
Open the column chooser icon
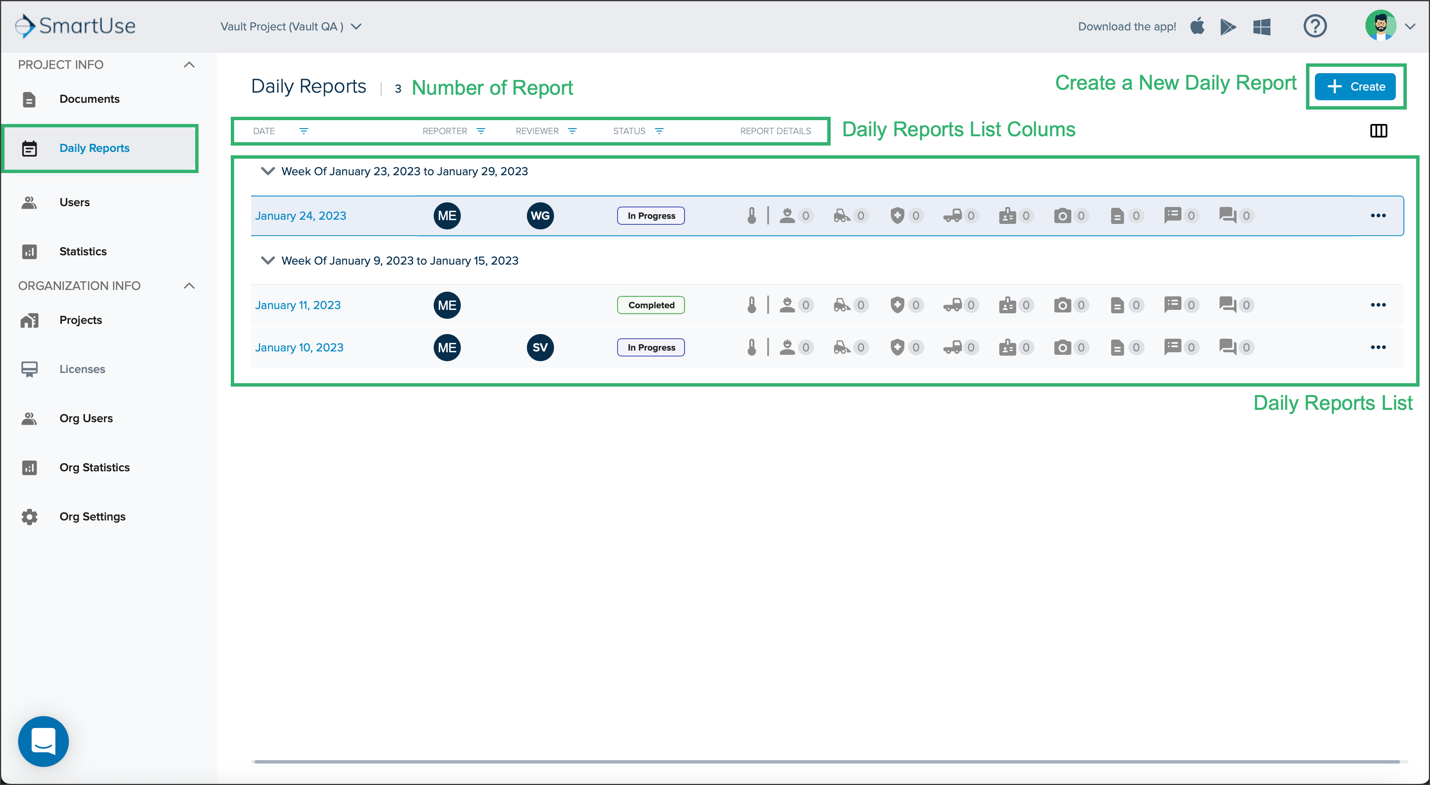[x=1378, y=131]
